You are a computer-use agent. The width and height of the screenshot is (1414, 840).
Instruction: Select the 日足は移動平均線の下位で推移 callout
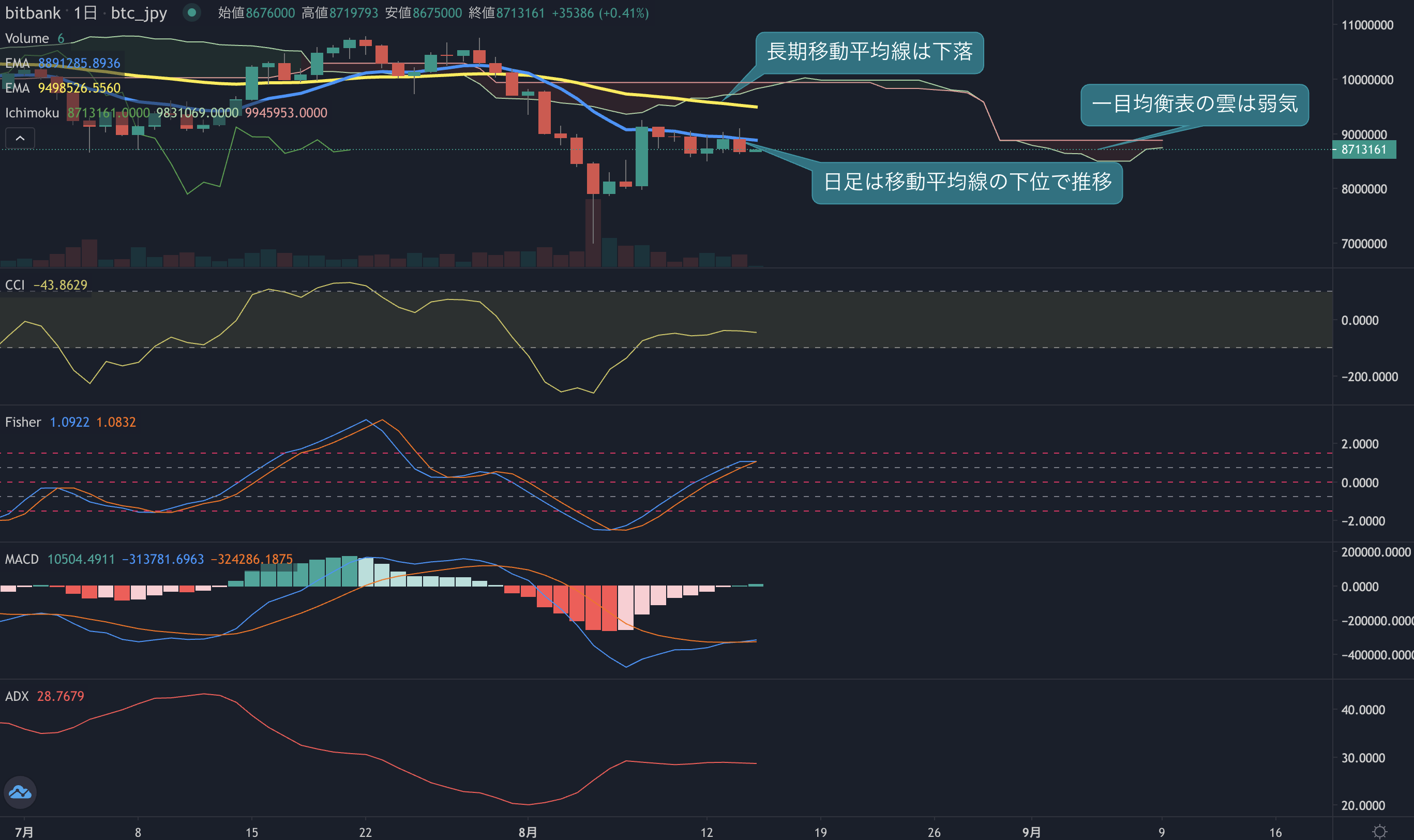pos(967,182)
